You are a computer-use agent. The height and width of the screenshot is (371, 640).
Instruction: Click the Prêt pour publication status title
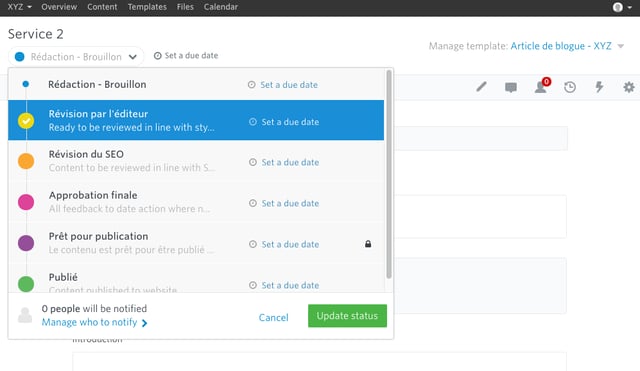(98, 236)
